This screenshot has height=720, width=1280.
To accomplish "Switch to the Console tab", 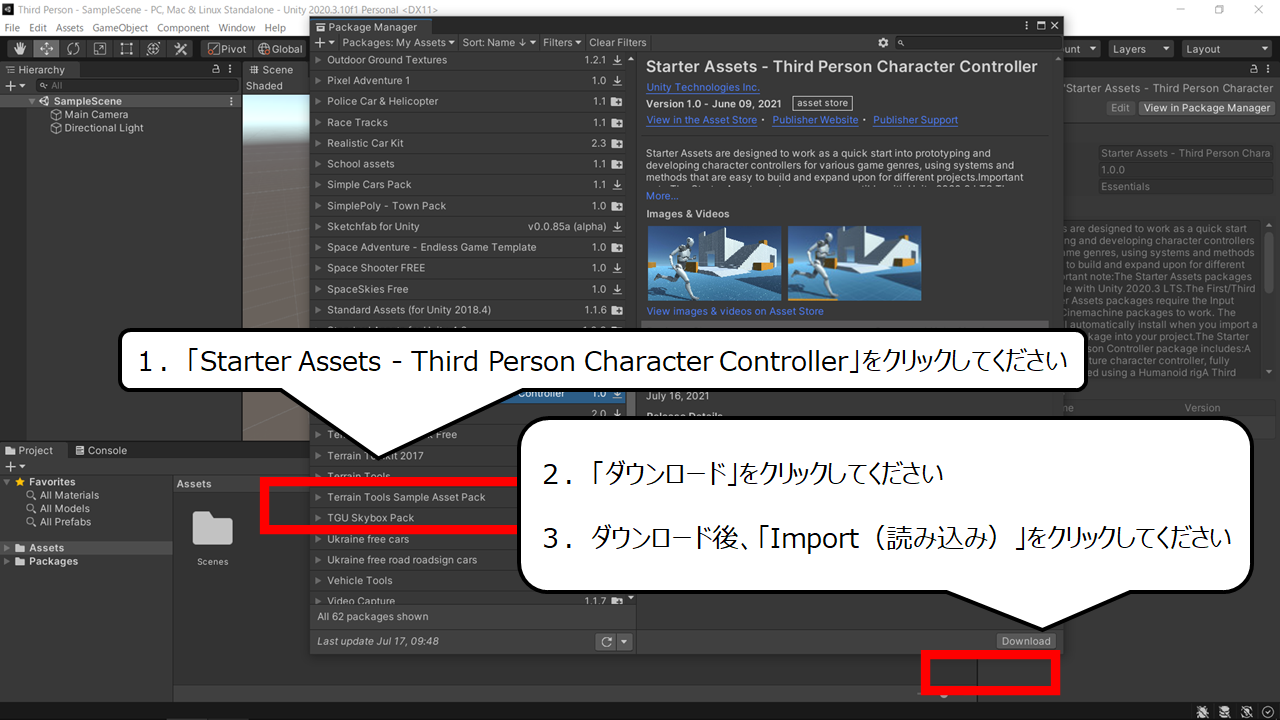I will pyautogui.click(x=101, y=451).
